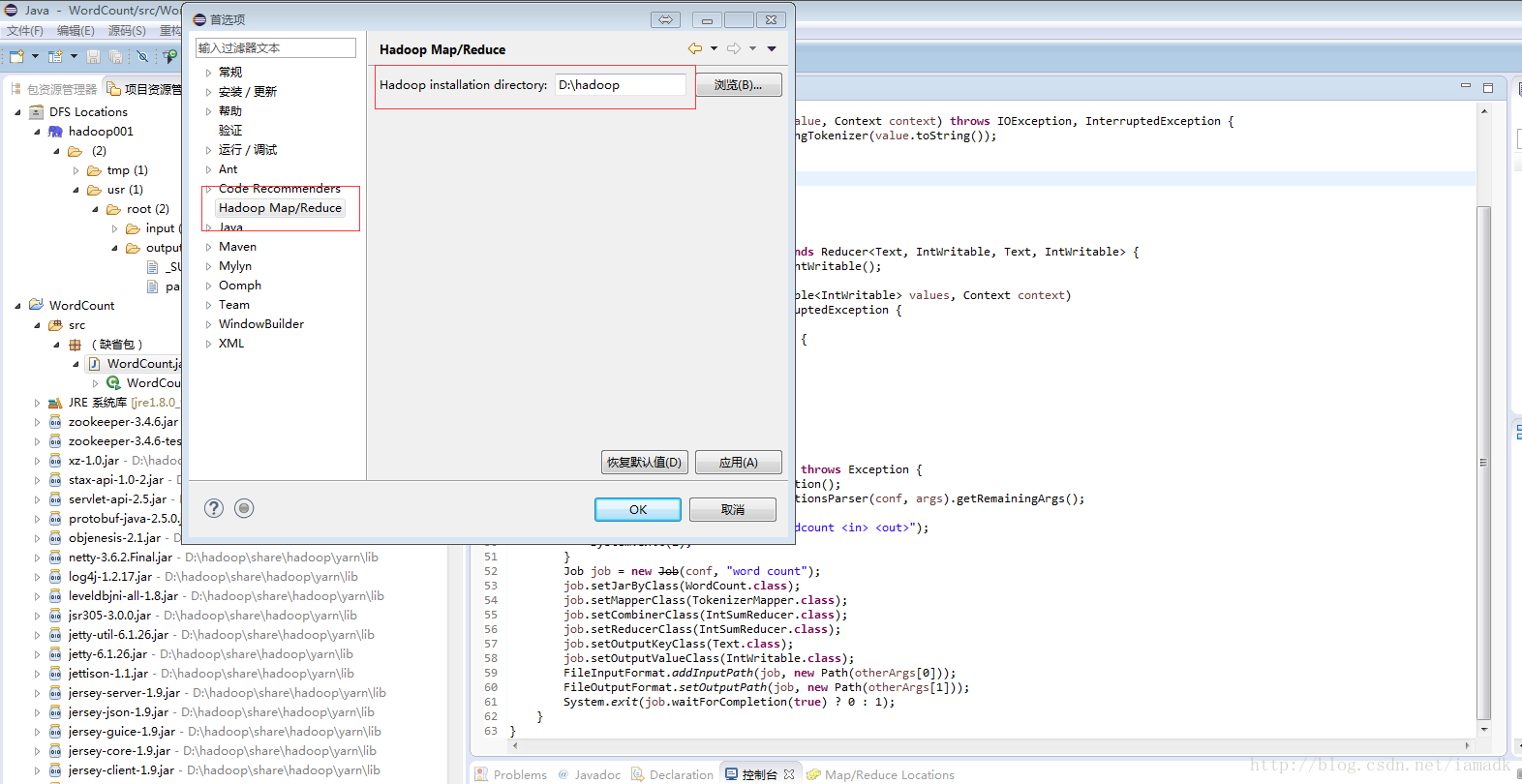This screenshot has width=1522, height=784.
Task: Expand the 常规 preferences category
Action: pyautogui.click(x=208, y=73)
